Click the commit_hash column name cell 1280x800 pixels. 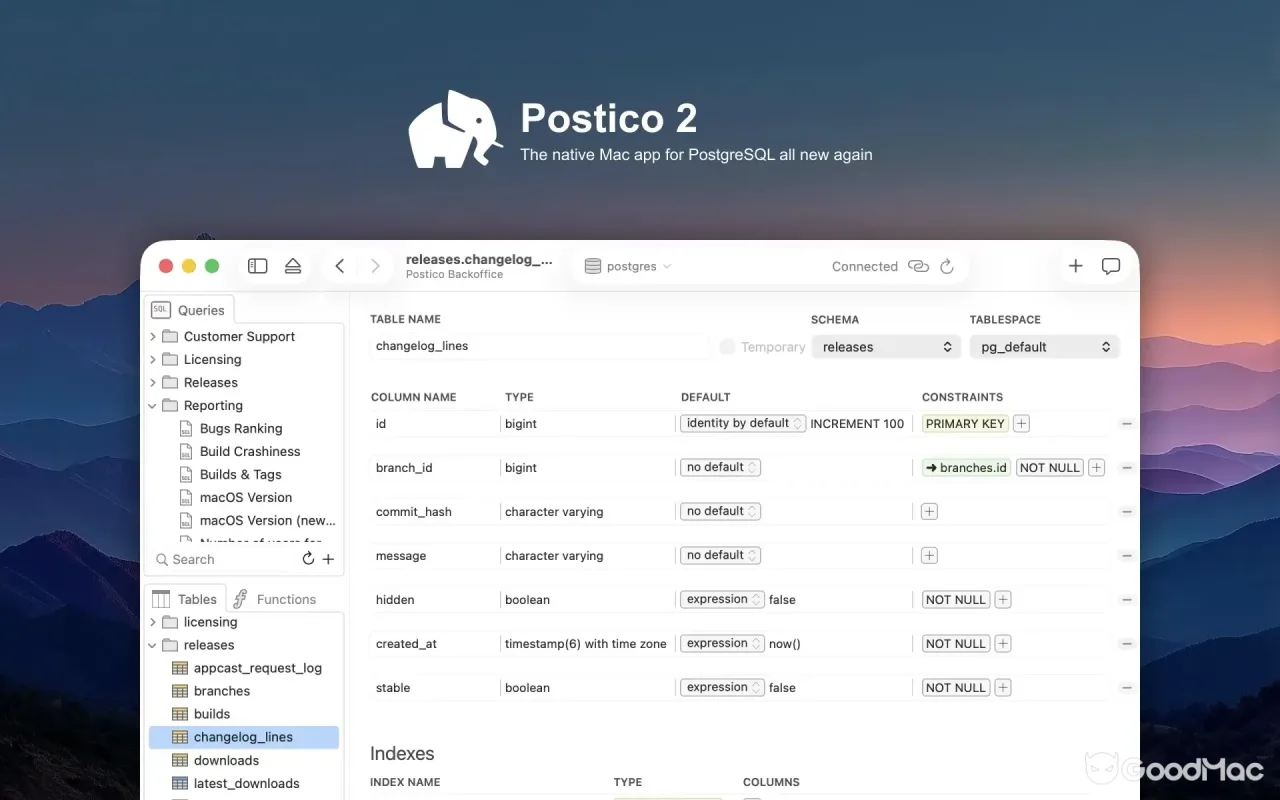click(434, 512)
